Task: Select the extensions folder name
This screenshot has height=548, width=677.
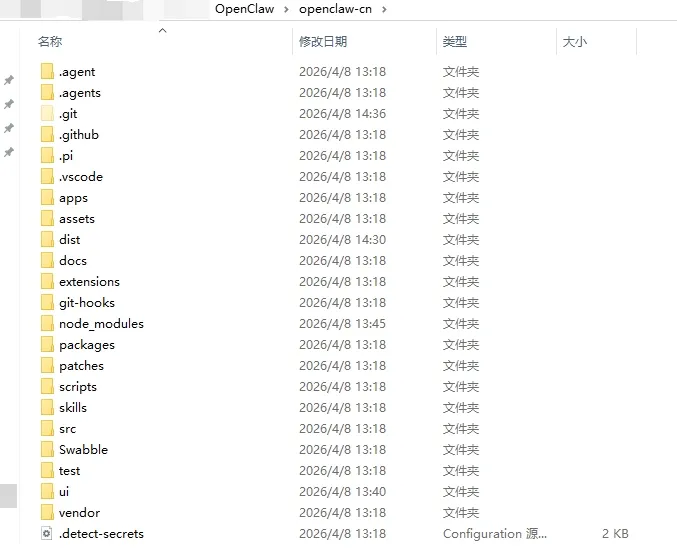Action: pos(89,282)
